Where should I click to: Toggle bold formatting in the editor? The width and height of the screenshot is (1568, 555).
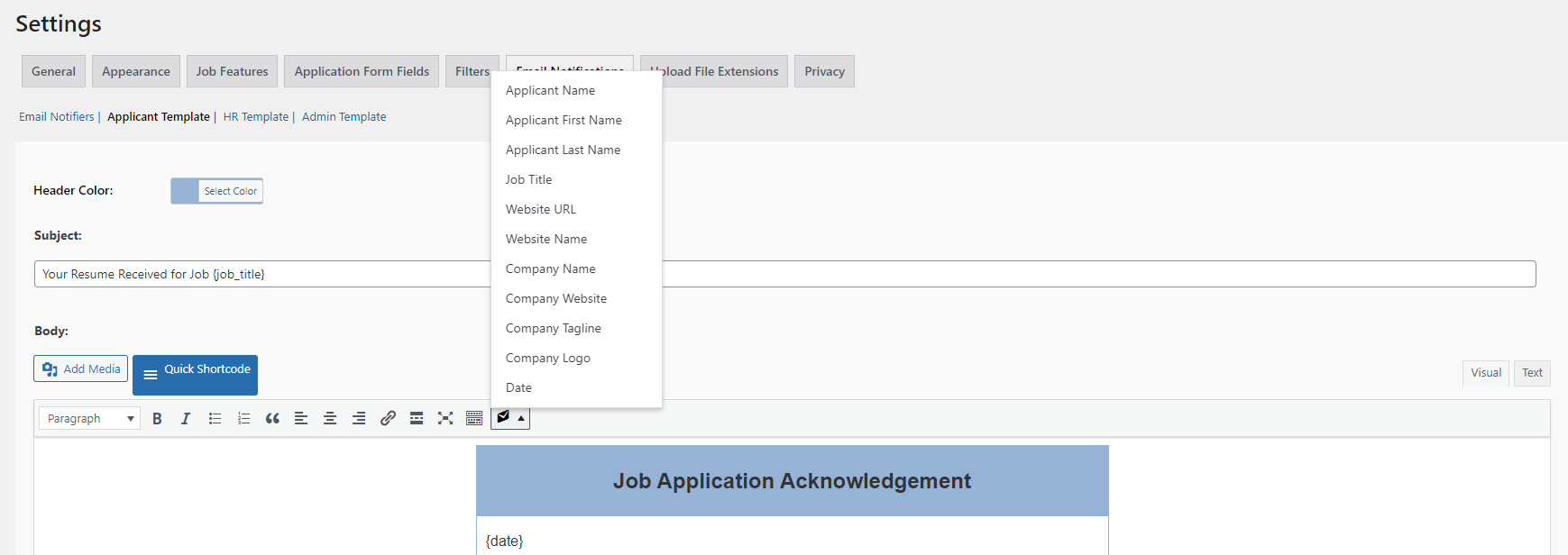coord(157,418)
